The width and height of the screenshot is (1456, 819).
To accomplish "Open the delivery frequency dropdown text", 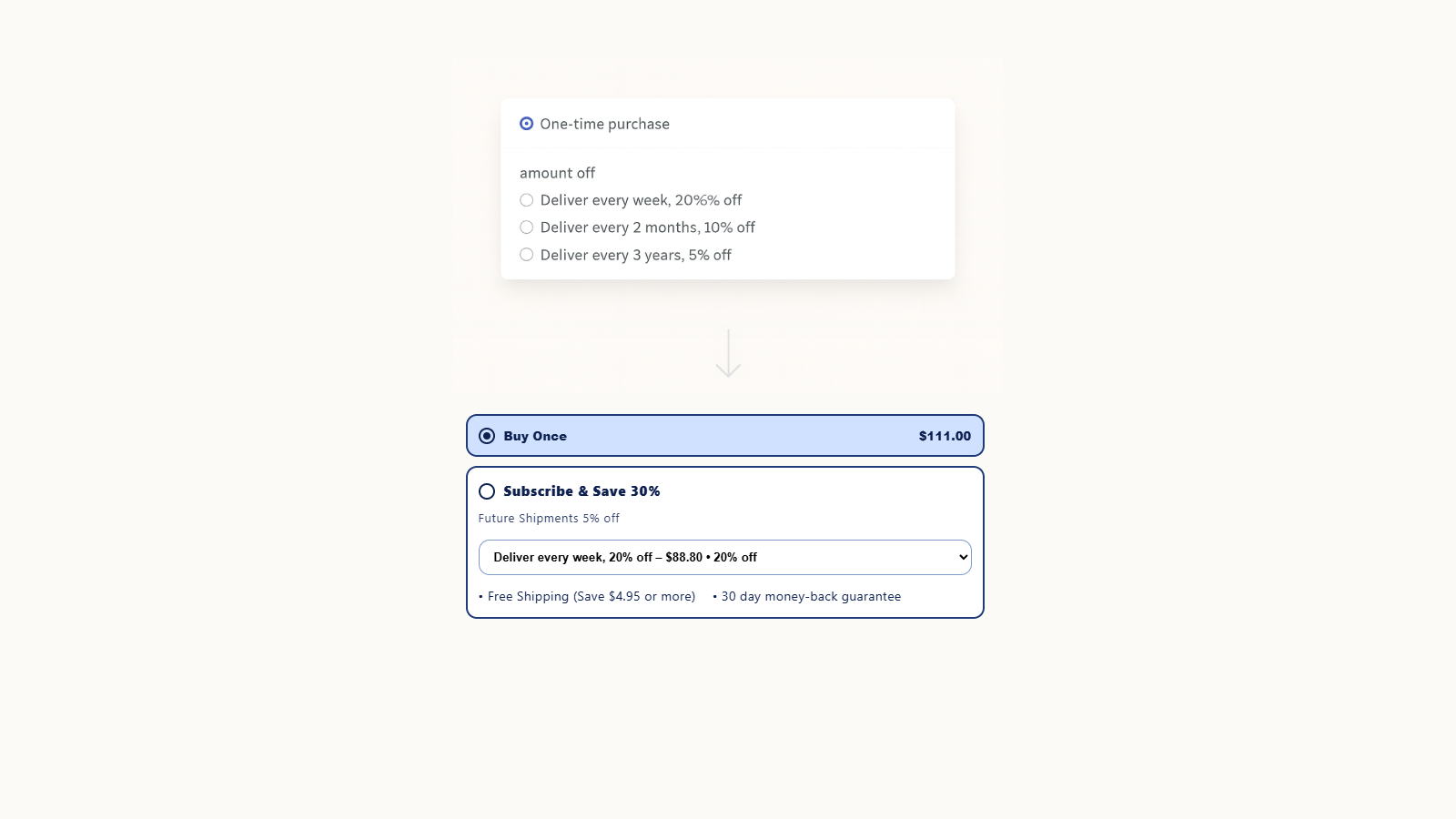I will point(625,557).
